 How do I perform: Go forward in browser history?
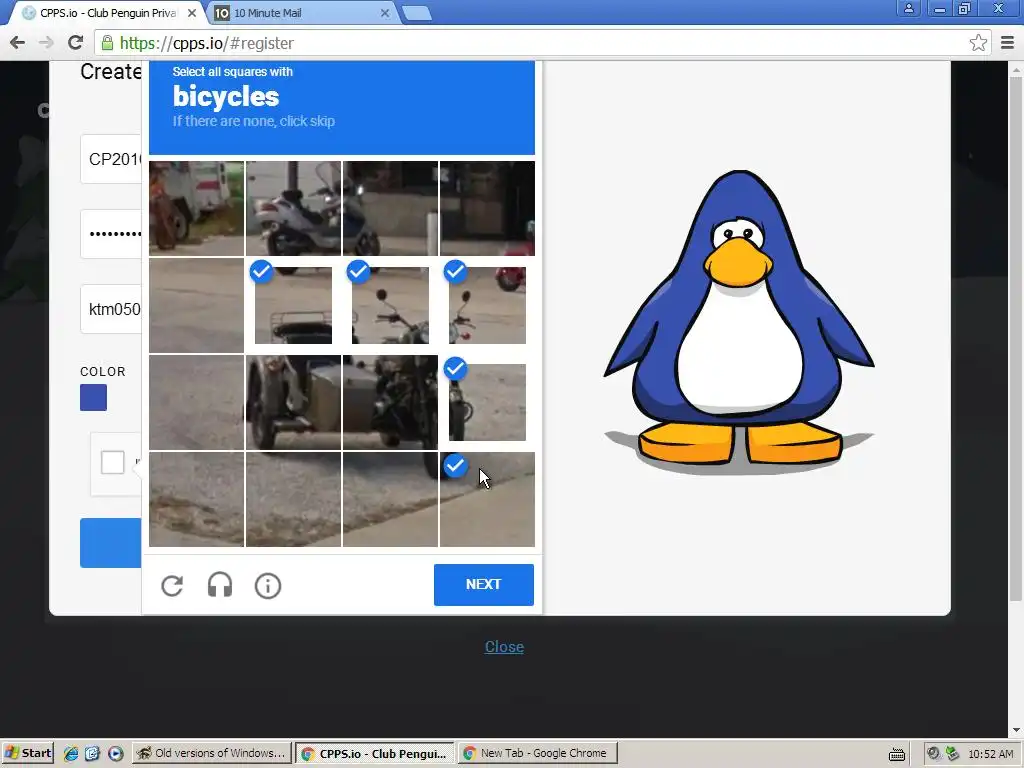tap(46, 43)
